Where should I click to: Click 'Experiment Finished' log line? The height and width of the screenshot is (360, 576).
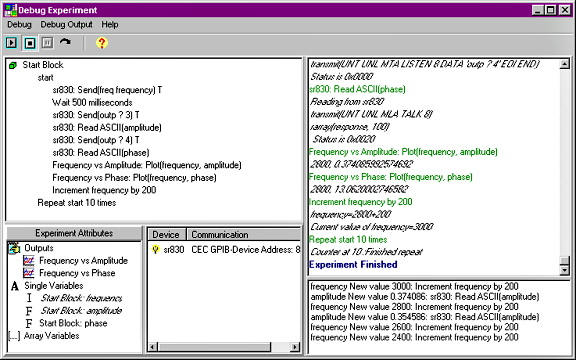(353, 264)
